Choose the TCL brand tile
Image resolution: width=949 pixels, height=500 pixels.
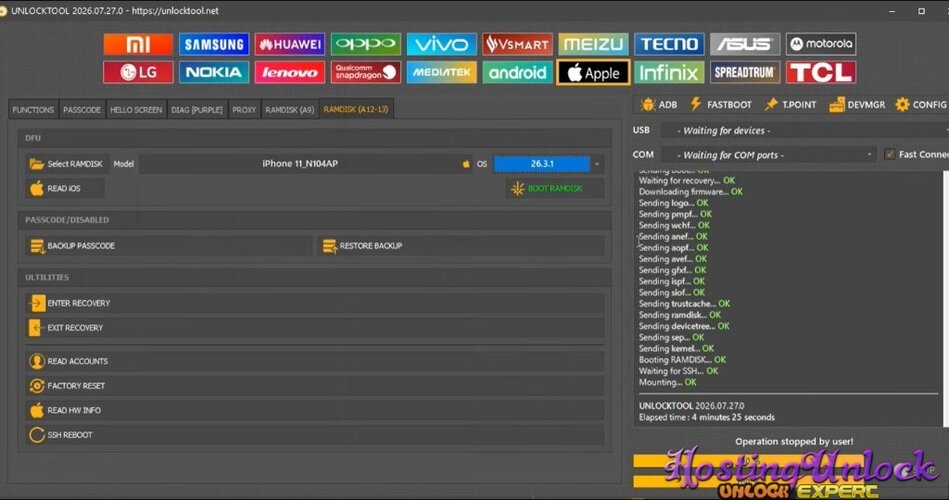[x=821, y=73]
